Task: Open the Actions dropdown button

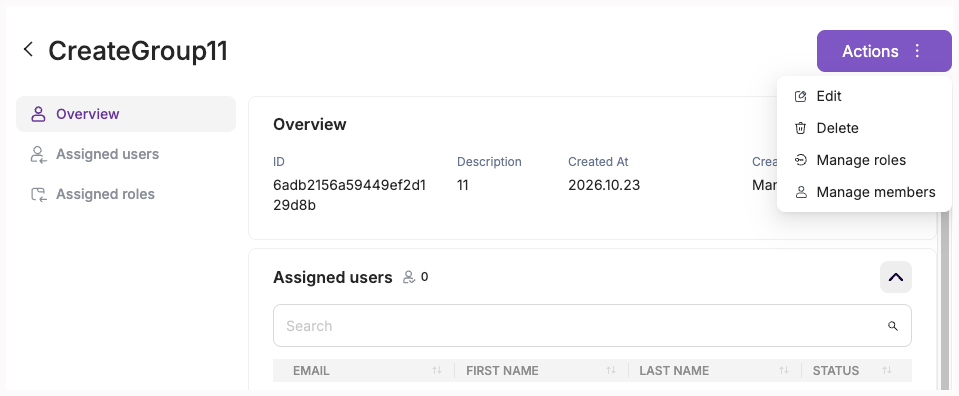Action: [884, 51]
